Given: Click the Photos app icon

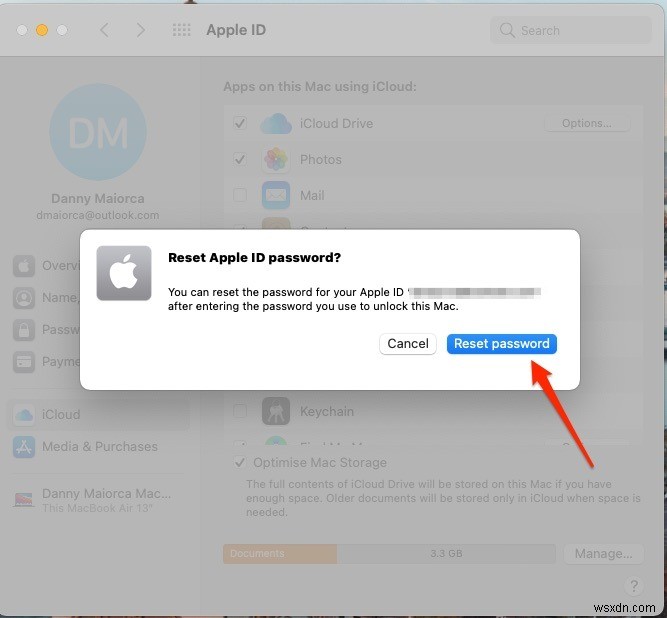Looking at the screenshot, I should pyautogui.click(x=276, y=159).
